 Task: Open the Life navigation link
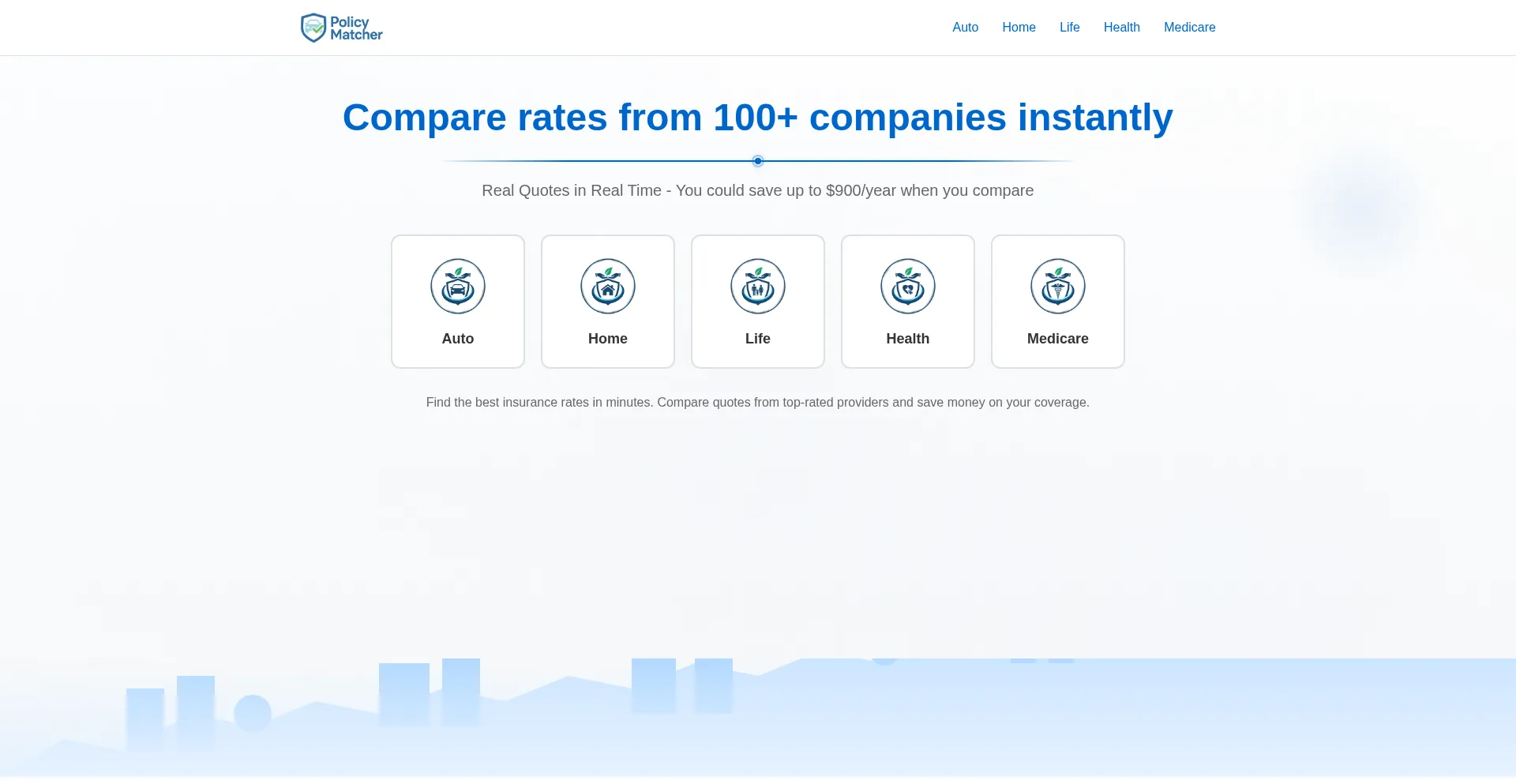click(x=1069, y=27)
